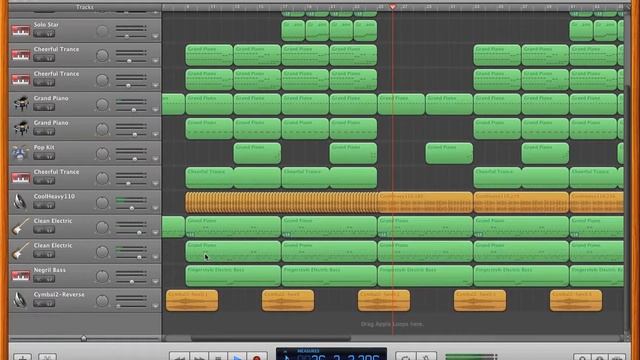Open the track editor scissors button

[x=47, y=357]
